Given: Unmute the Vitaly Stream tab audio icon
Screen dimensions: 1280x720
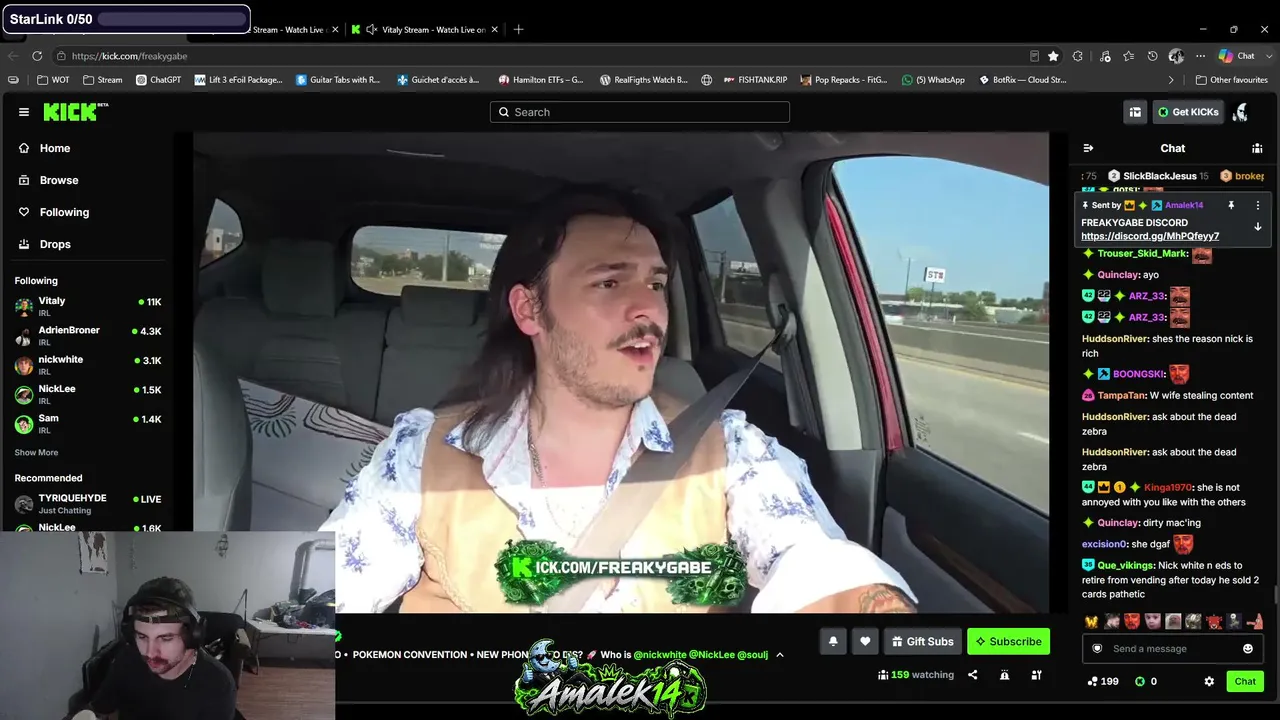Looking at the screenshot, I should coord(371,30).
